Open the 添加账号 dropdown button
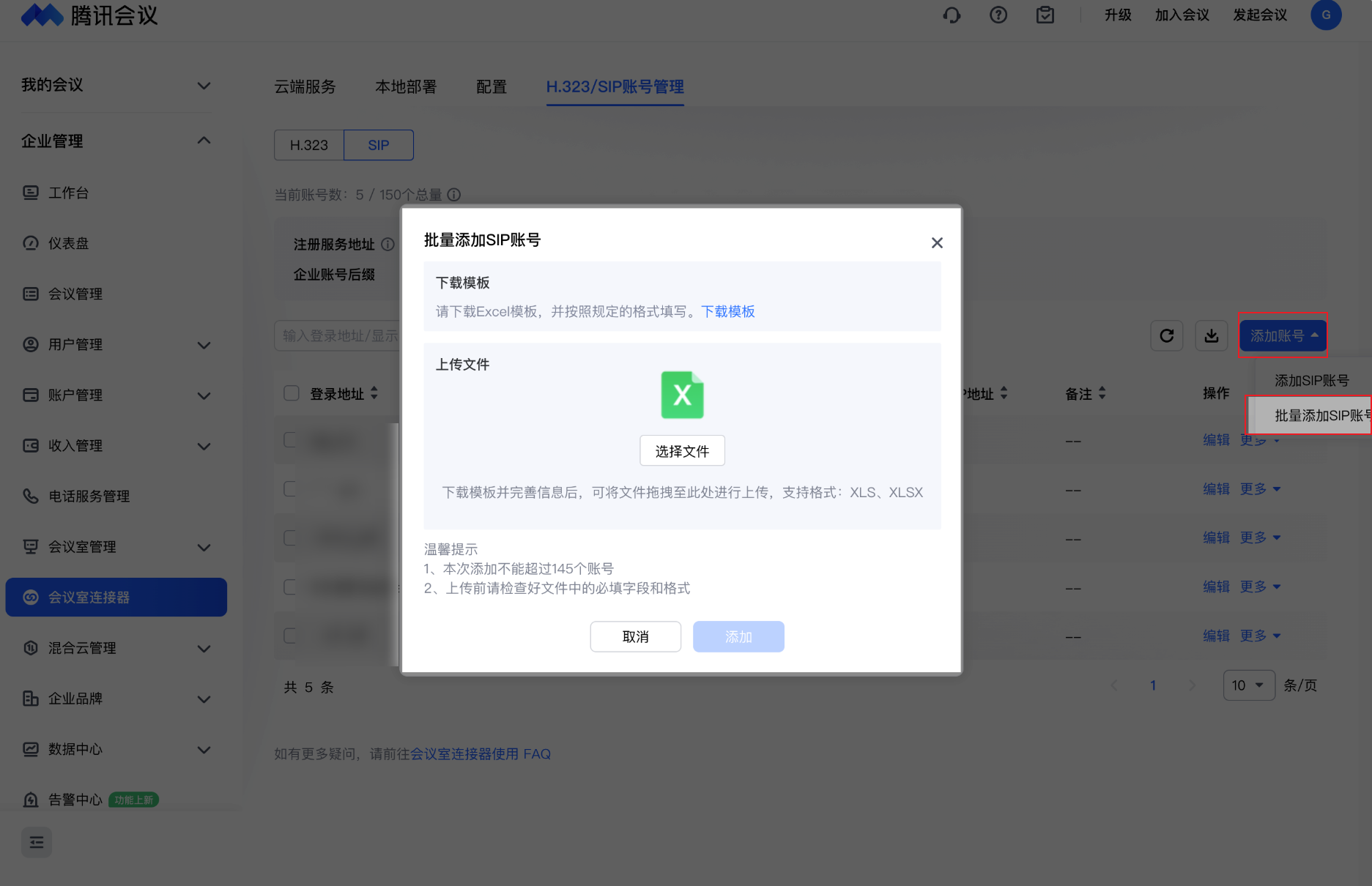This screenshot has height=886, width=1372. tap(1283, 335)
